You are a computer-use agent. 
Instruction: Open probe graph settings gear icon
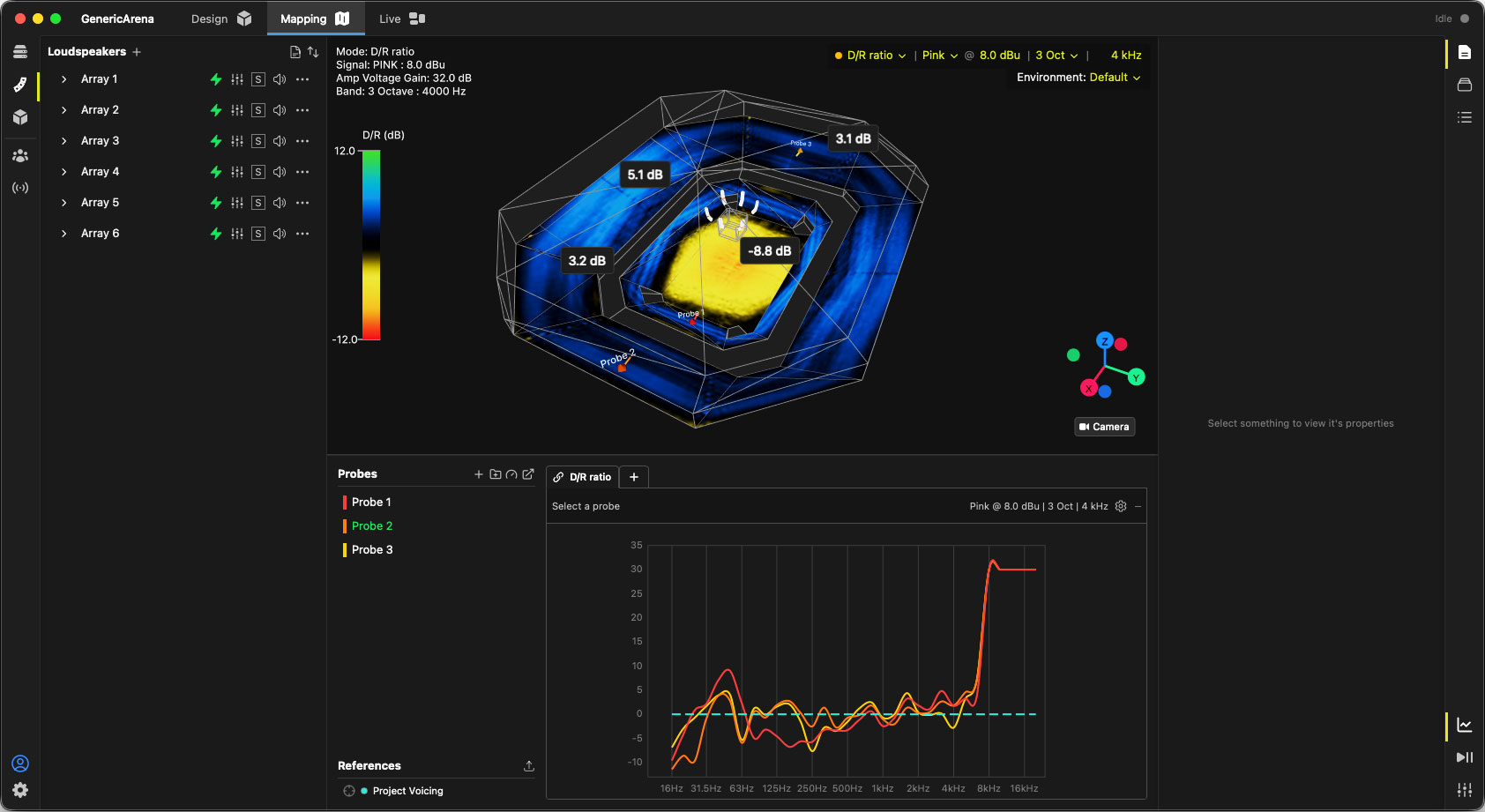1121,506
